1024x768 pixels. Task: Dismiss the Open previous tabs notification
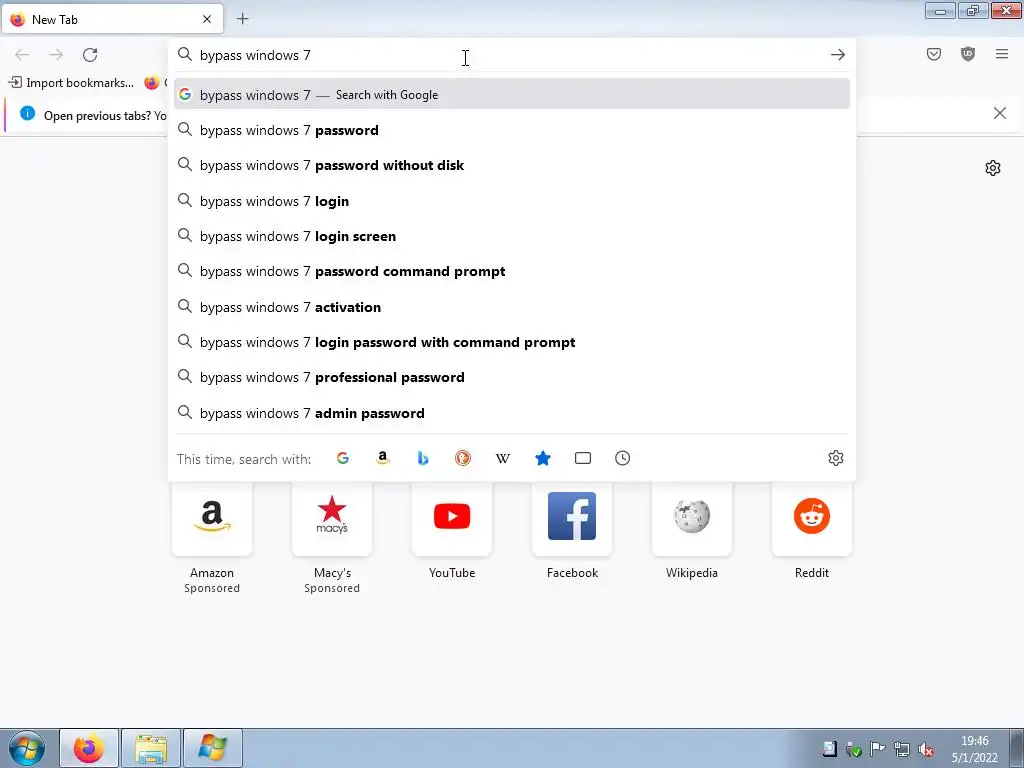(x=1000, y=114)
